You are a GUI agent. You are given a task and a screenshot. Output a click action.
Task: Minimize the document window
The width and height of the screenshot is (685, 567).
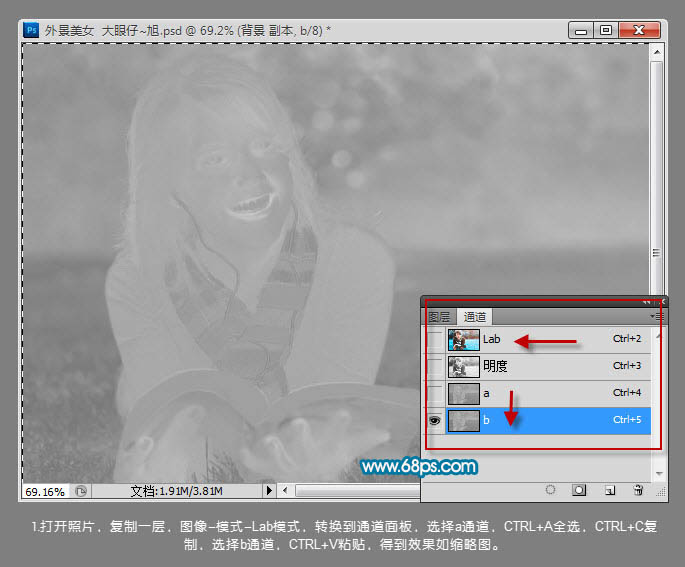(x=581, y=30)
